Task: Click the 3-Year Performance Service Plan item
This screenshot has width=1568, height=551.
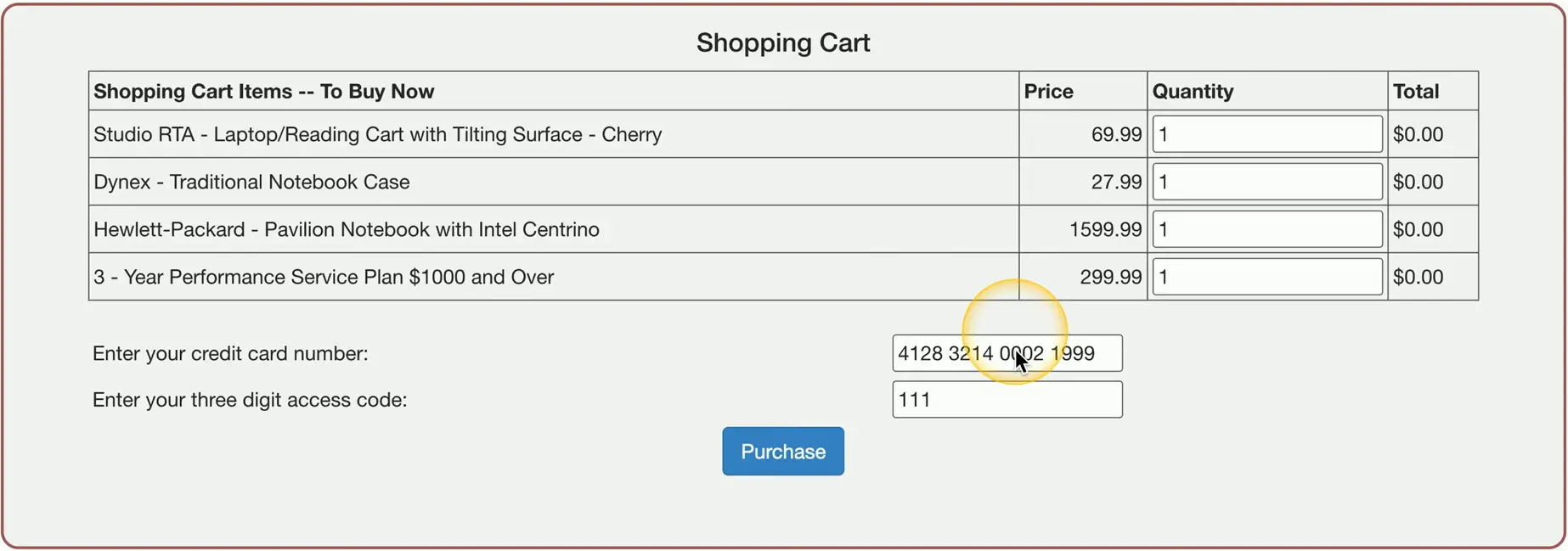Action: pos(323,277)
